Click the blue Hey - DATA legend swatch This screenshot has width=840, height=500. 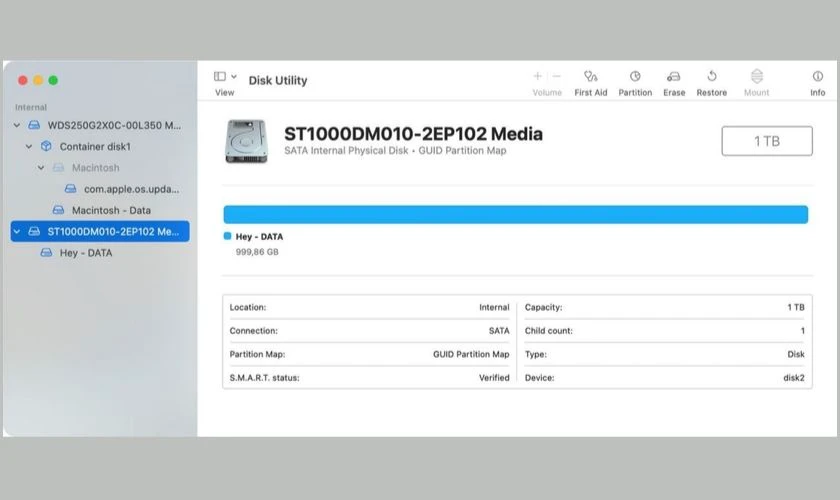click(227, 236)
